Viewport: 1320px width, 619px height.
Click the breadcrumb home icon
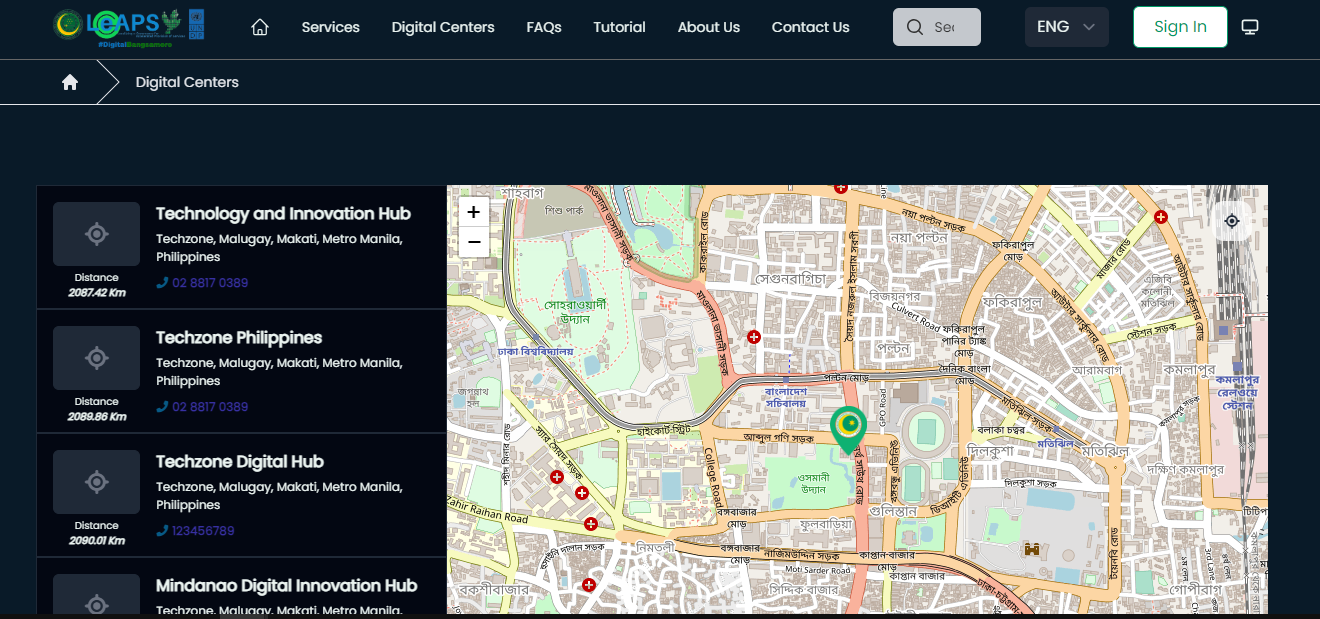tap(70, 82)
